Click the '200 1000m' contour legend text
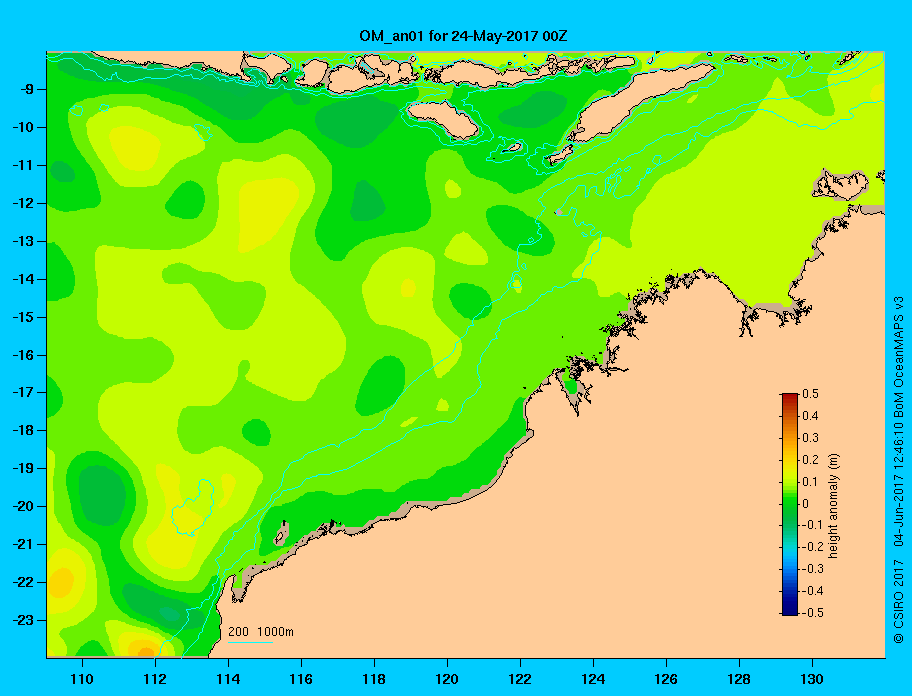Screen dimensions: 912x696 click(261, 631)
